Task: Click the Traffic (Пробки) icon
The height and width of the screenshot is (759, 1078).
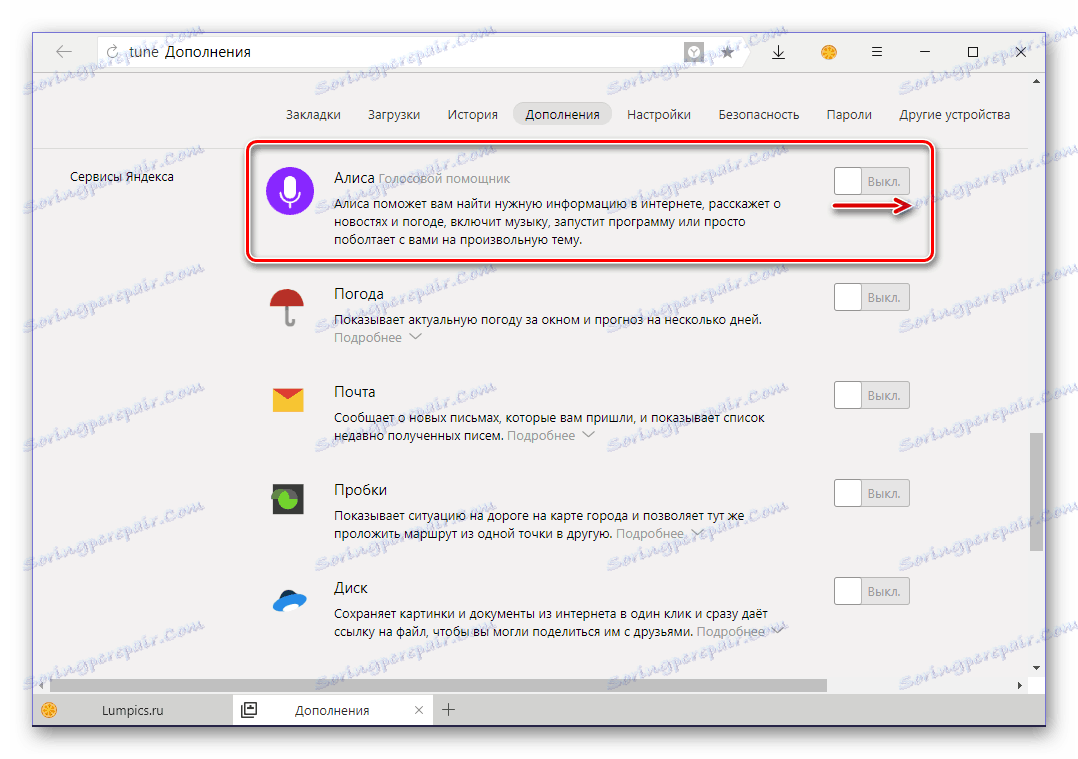Action: tap(287, 498)
